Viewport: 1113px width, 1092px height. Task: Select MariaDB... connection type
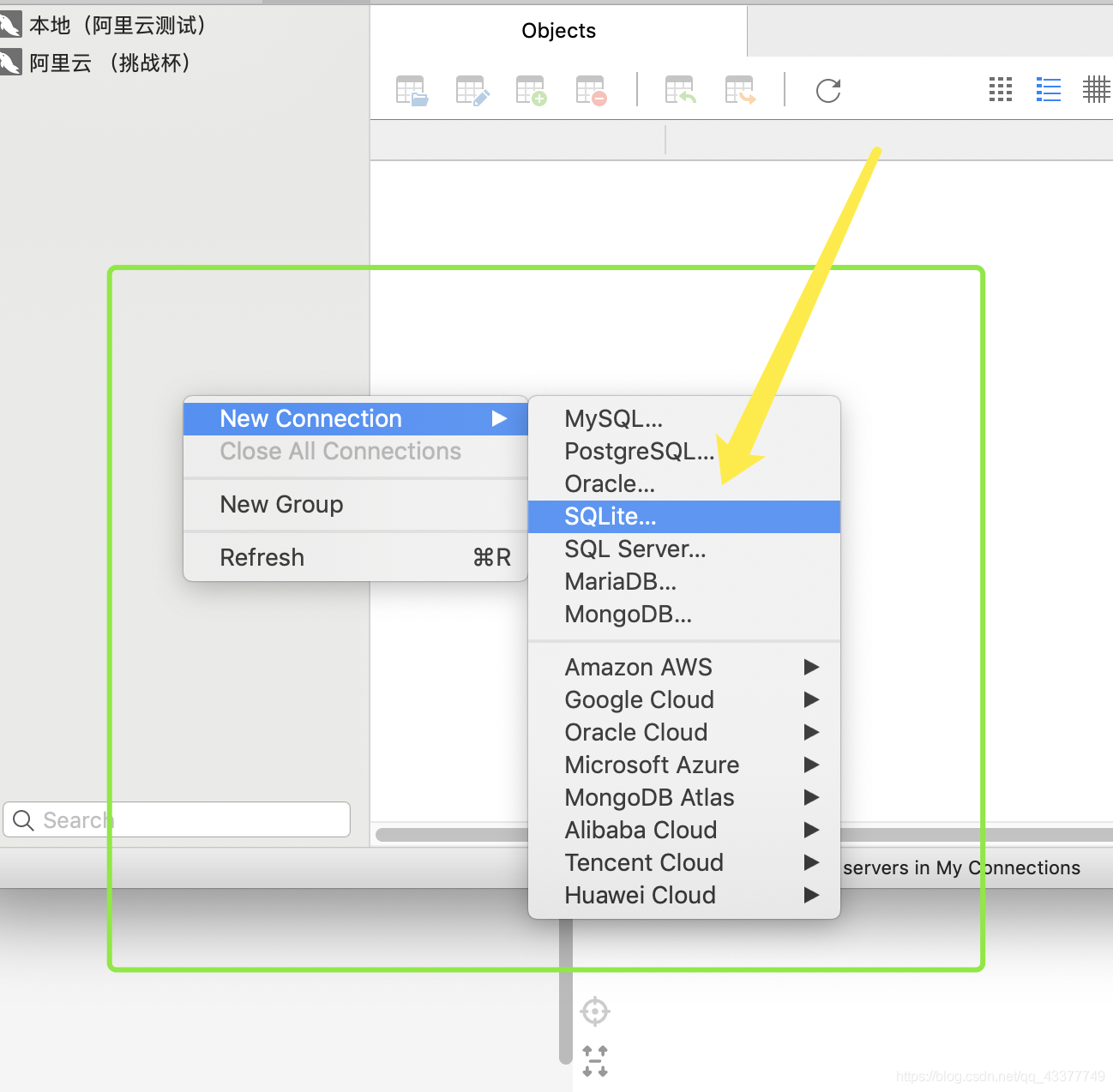coord(684,581)
